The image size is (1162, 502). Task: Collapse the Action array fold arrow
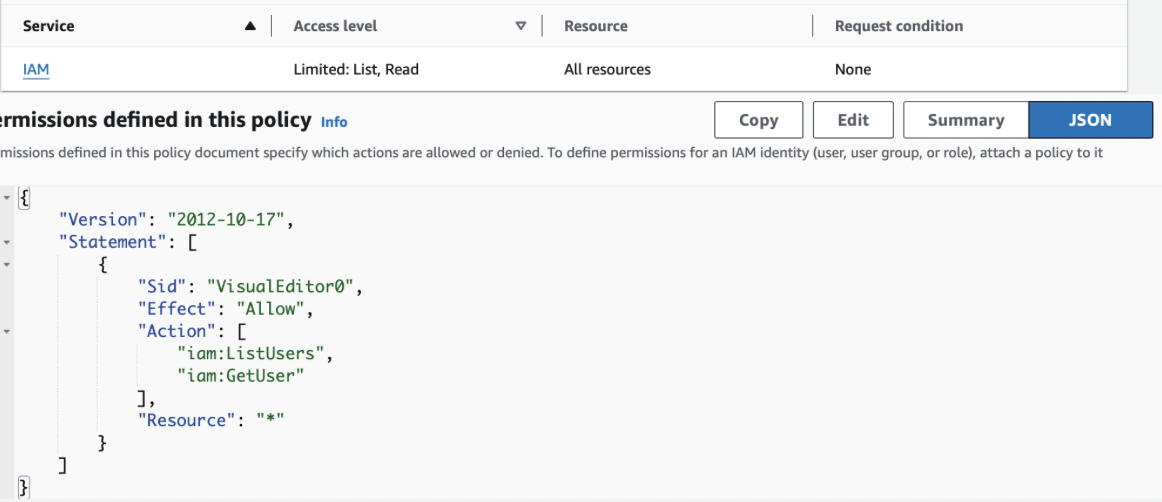(7, 331)
